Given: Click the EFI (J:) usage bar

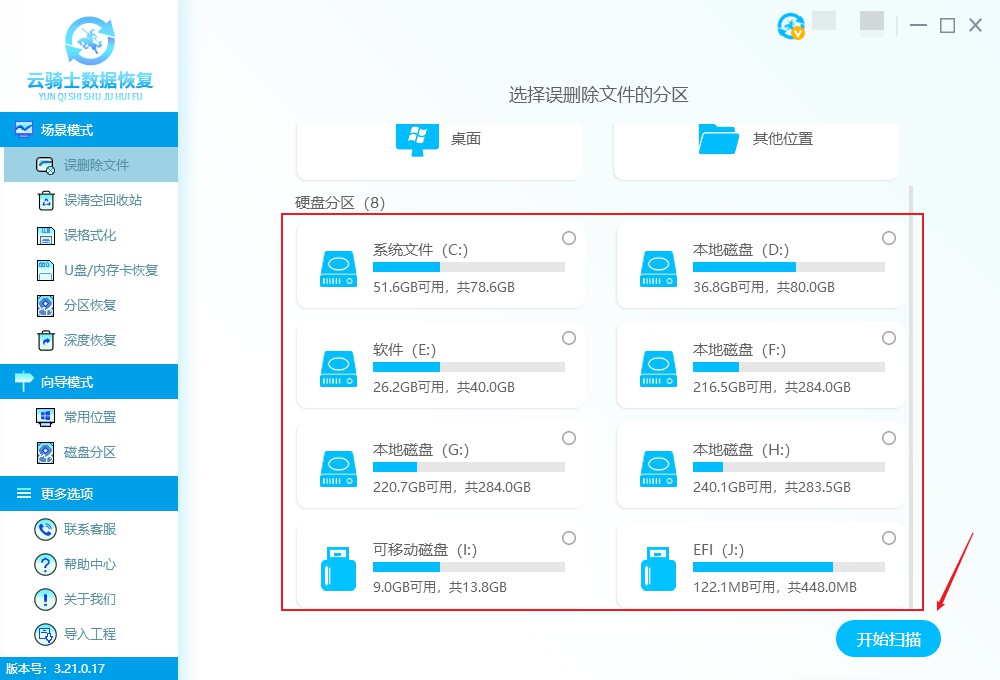Looking at the screenshot, I should click(x=789, y=567).
